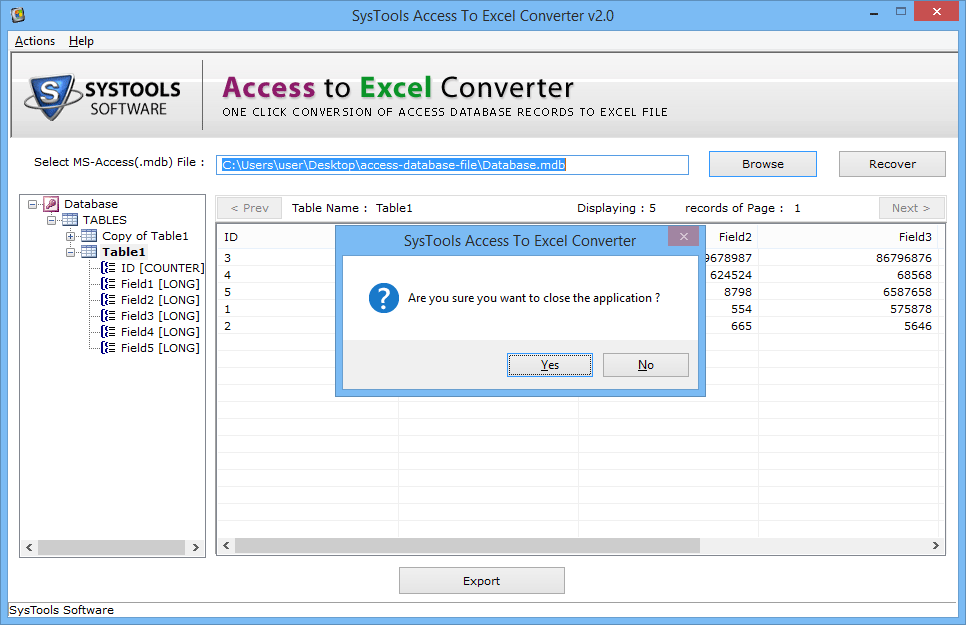Click the Field3 cell value 5646
This screenshot has height=625, width=966.
918,326
